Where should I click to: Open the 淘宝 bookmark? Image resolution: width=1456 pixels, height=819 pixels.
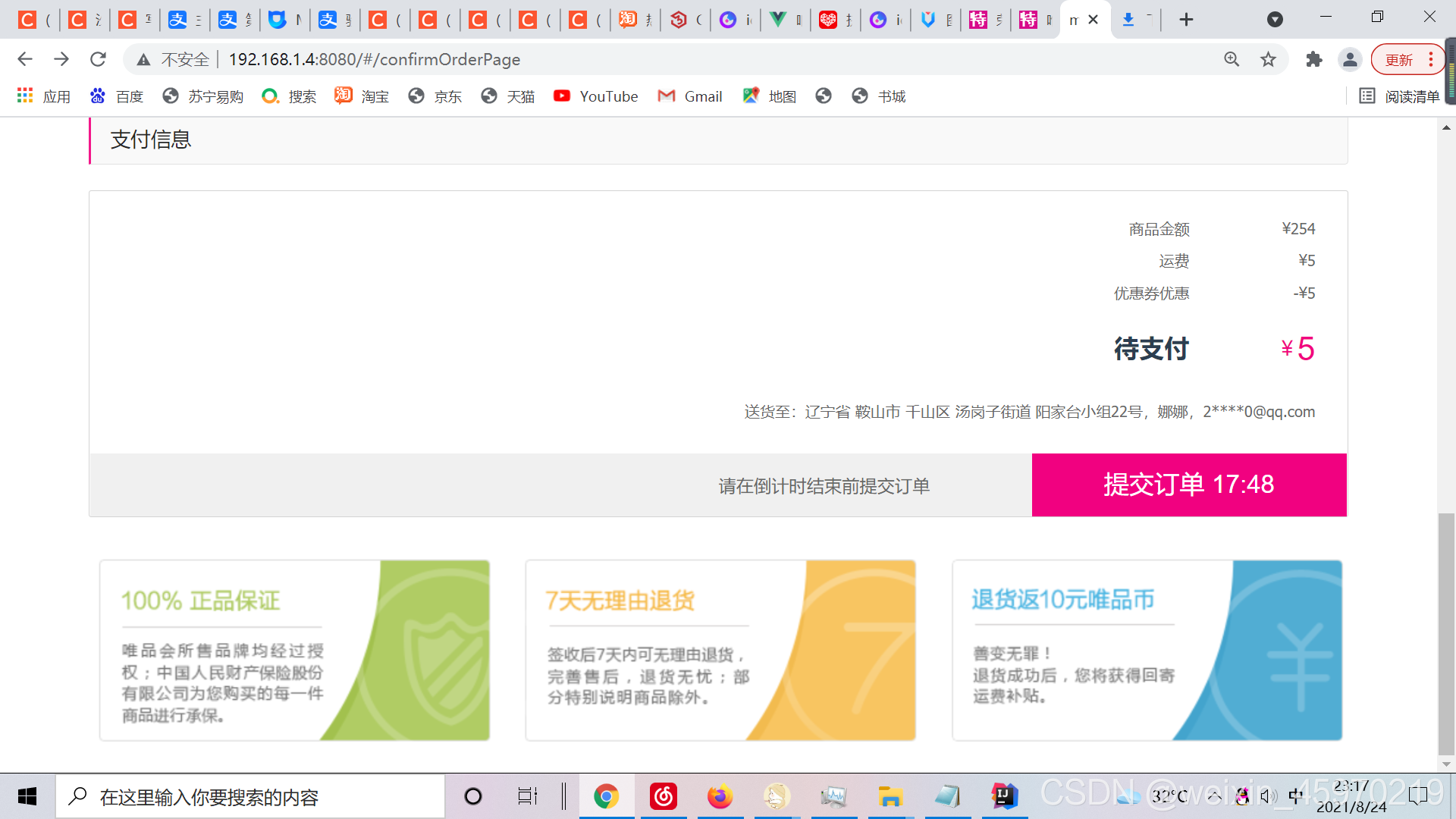(361, 96)
